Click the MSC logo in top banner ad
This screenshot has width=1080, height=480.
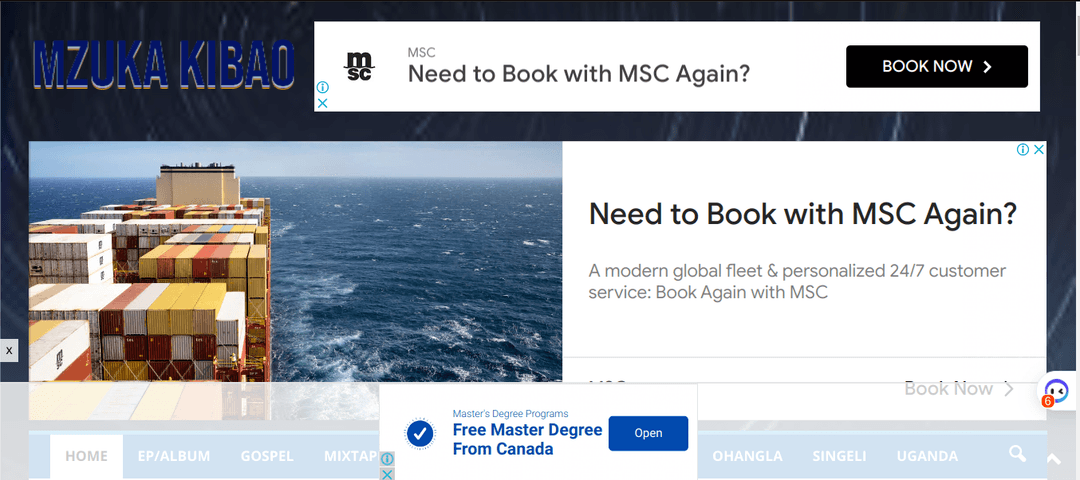pos(359,67)
